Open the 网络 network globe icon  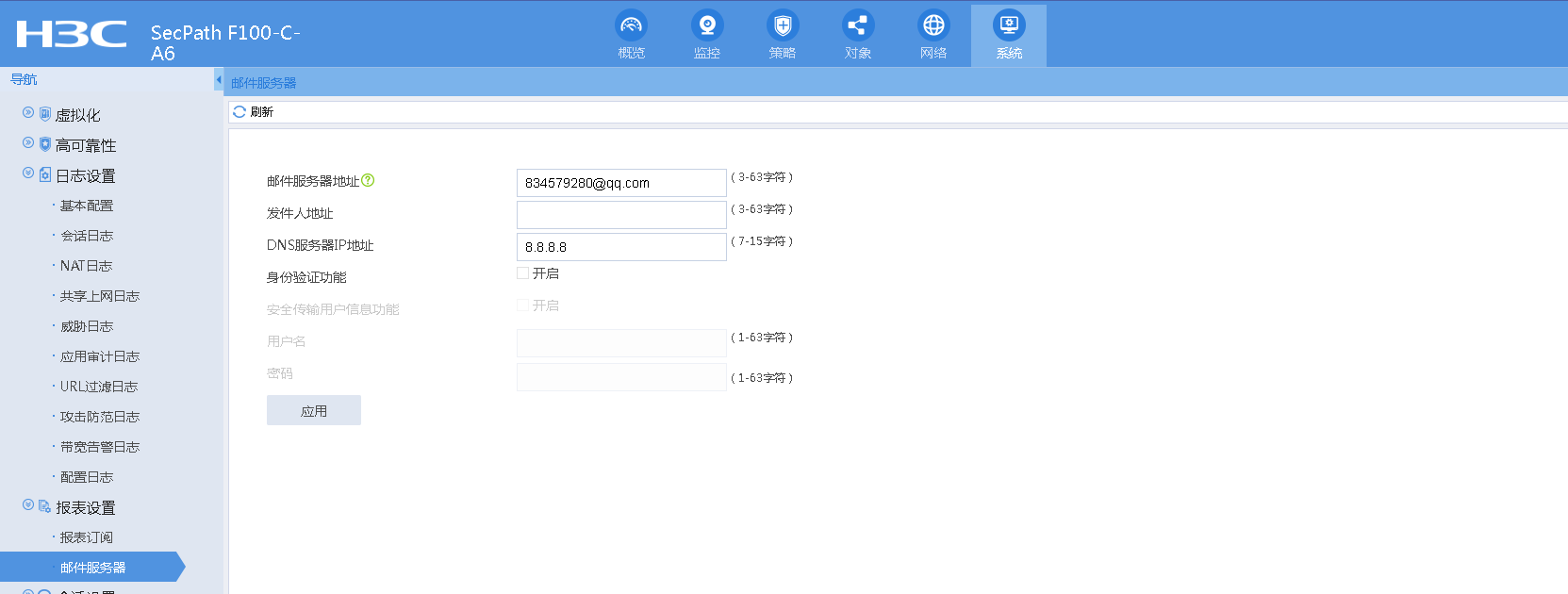933,25
